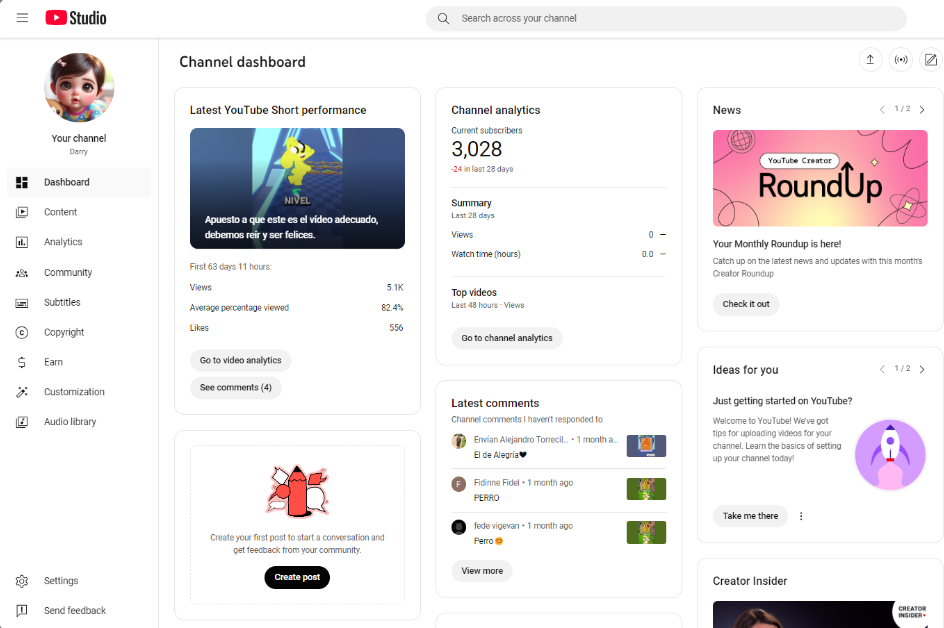Click the Copyright circle-C icon
Image resolution: width=944 pixels, height=628 pixels.
22,332
